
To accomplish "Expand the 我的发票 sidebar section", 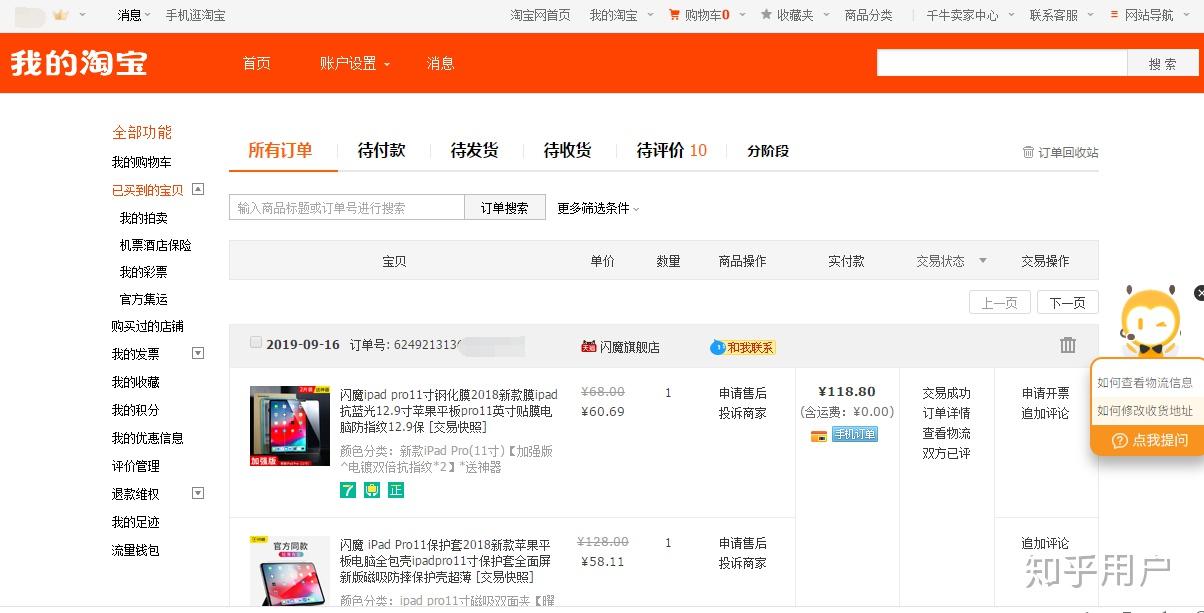I will point(198,353).
